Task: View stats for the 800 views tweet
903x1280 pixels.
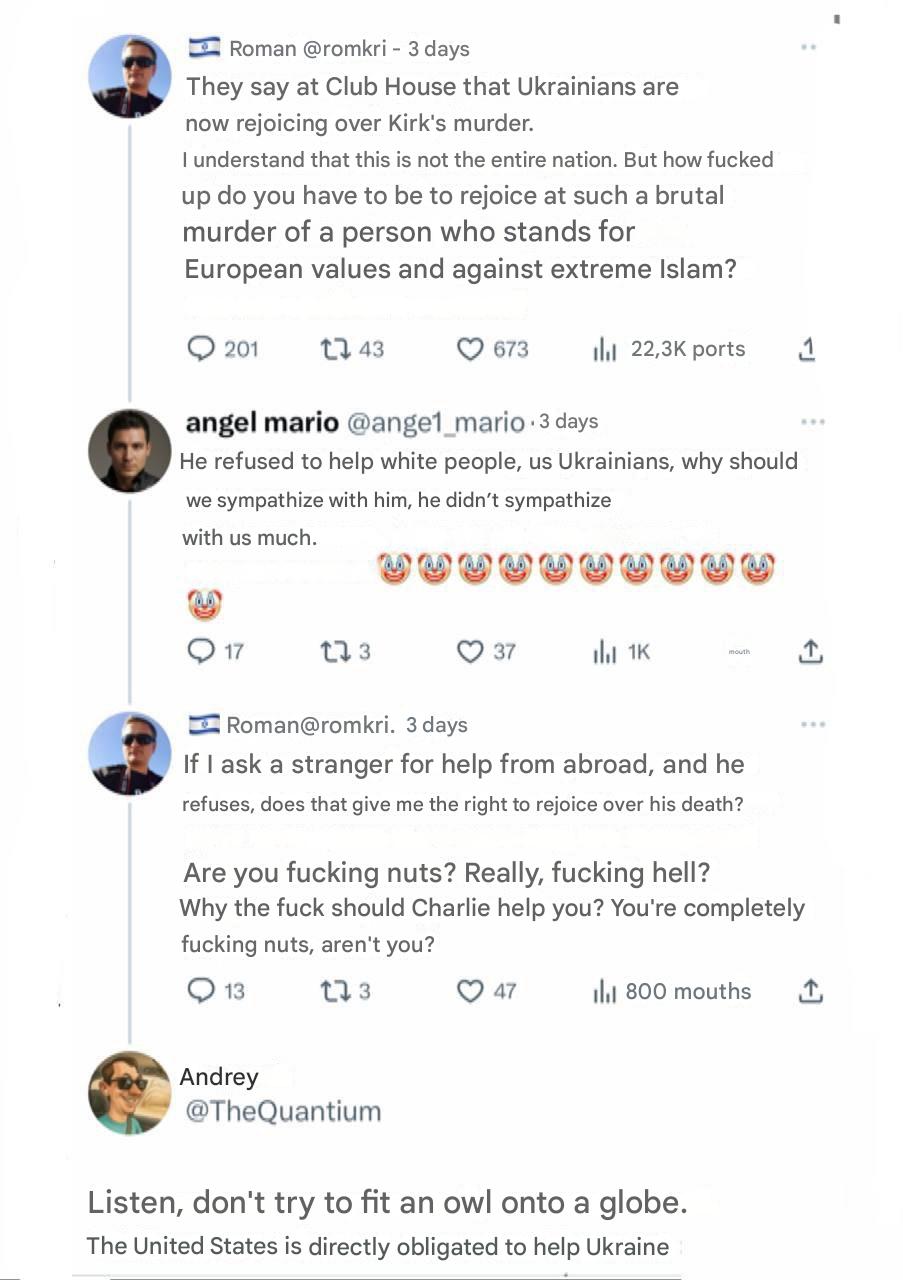Action: 605,991
